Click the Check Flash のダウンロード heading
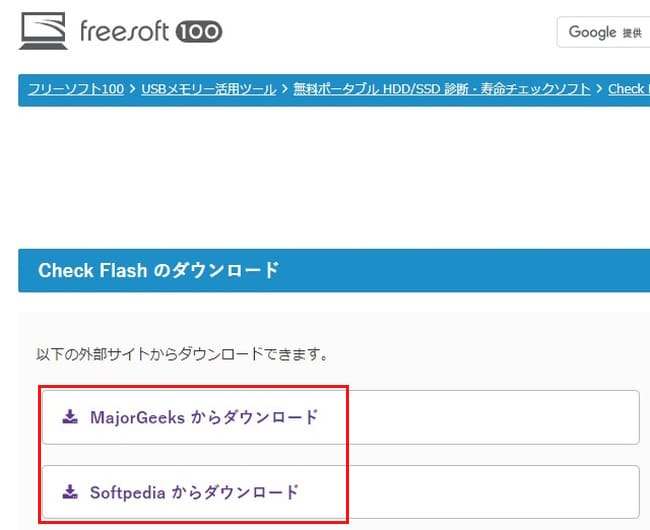 [x=158, y=271]
